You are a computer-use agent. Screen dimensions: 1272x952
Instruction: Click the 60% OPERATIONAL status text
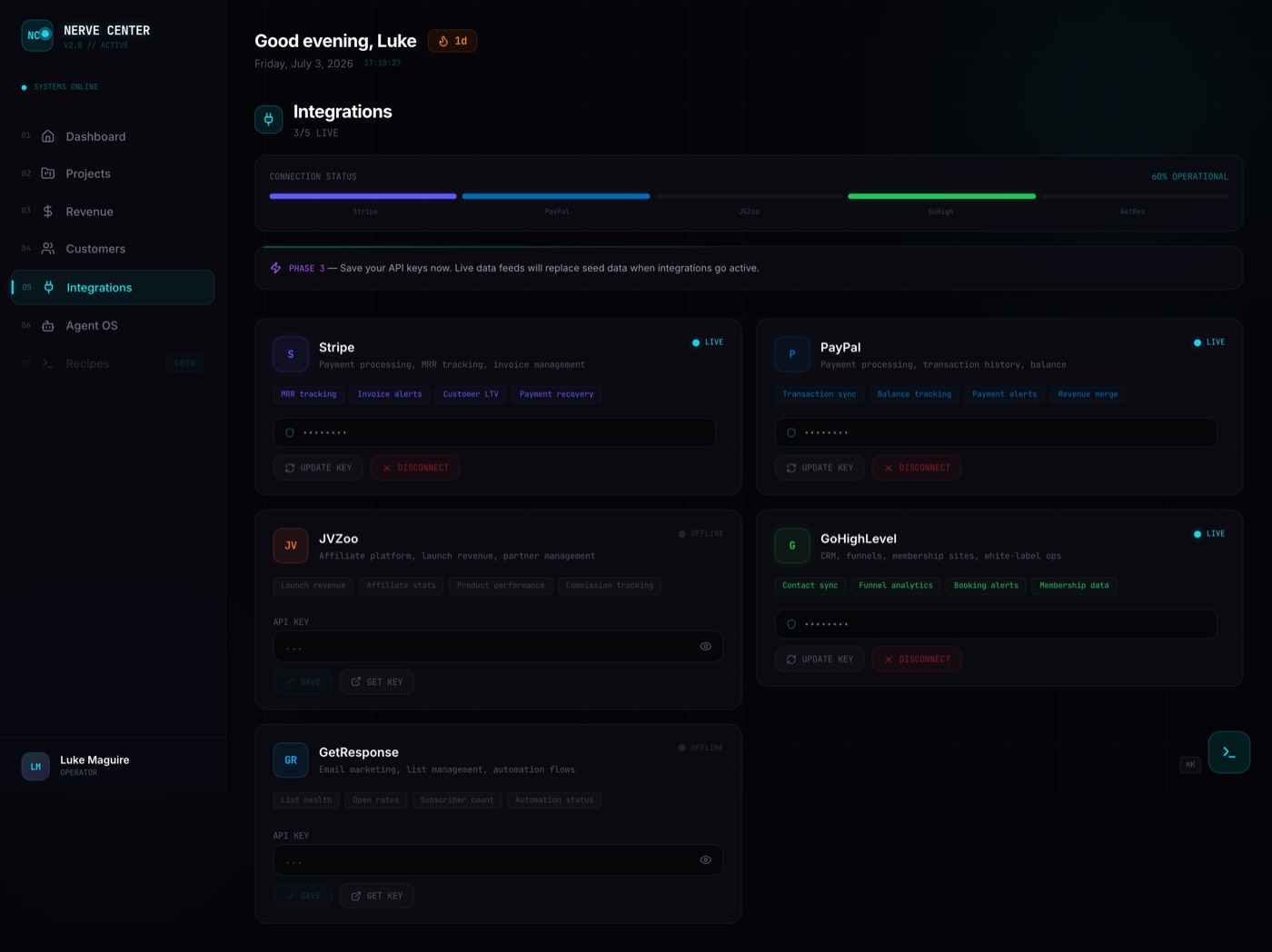[x=1190, y=176]
